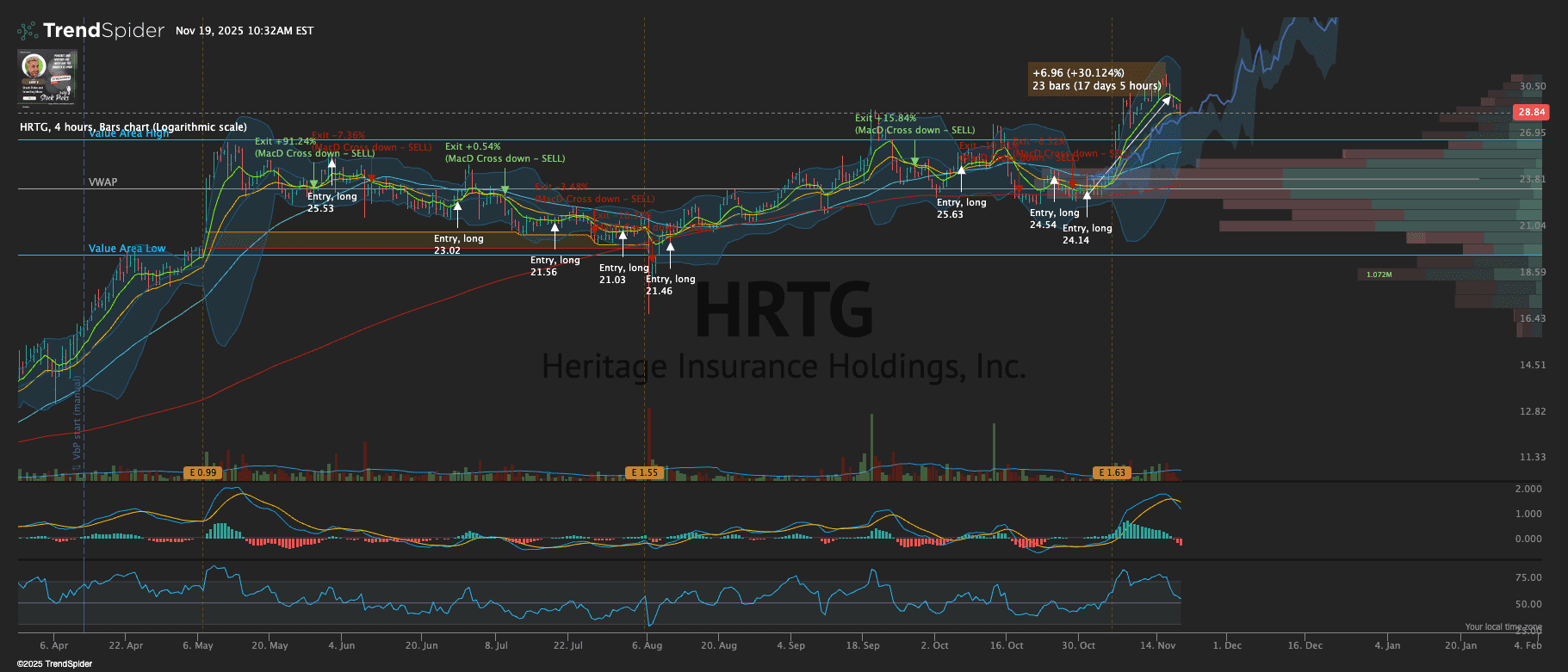Click the 6. Aug date axis label
Viewport: 1568px width, 672px height.
647,645
